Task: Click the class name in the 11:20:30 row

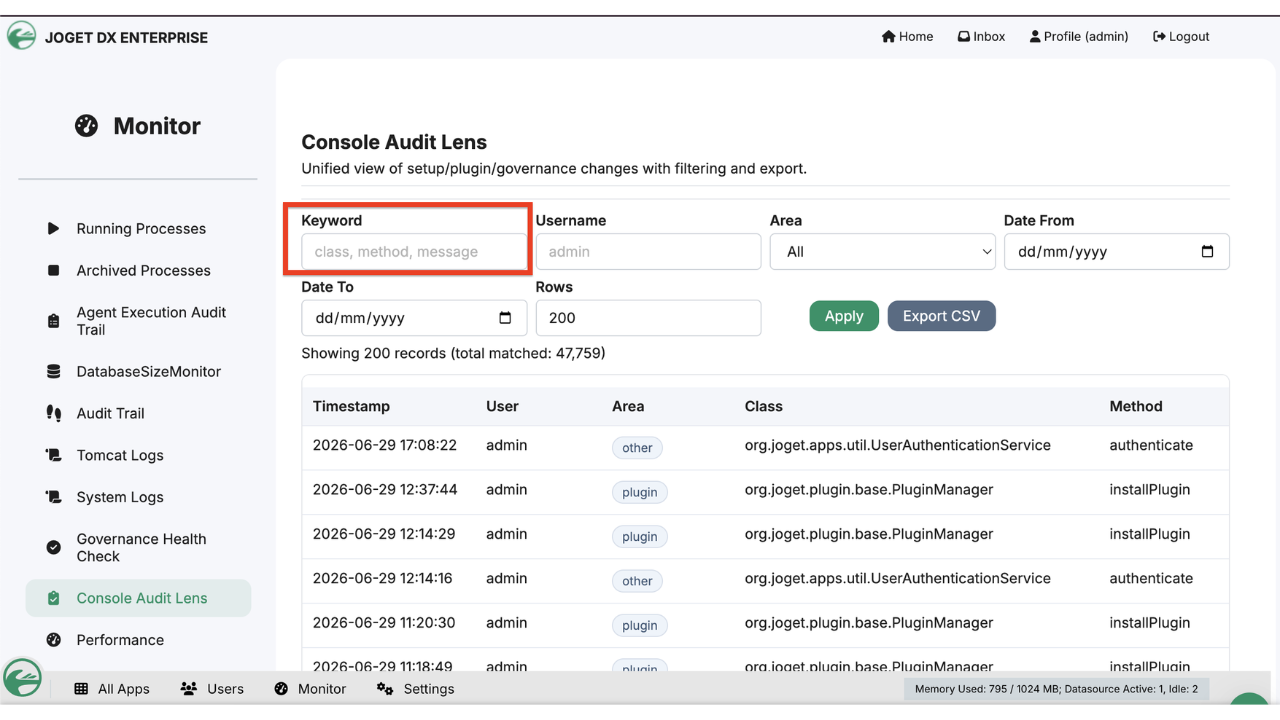Action: click(869, 623)
